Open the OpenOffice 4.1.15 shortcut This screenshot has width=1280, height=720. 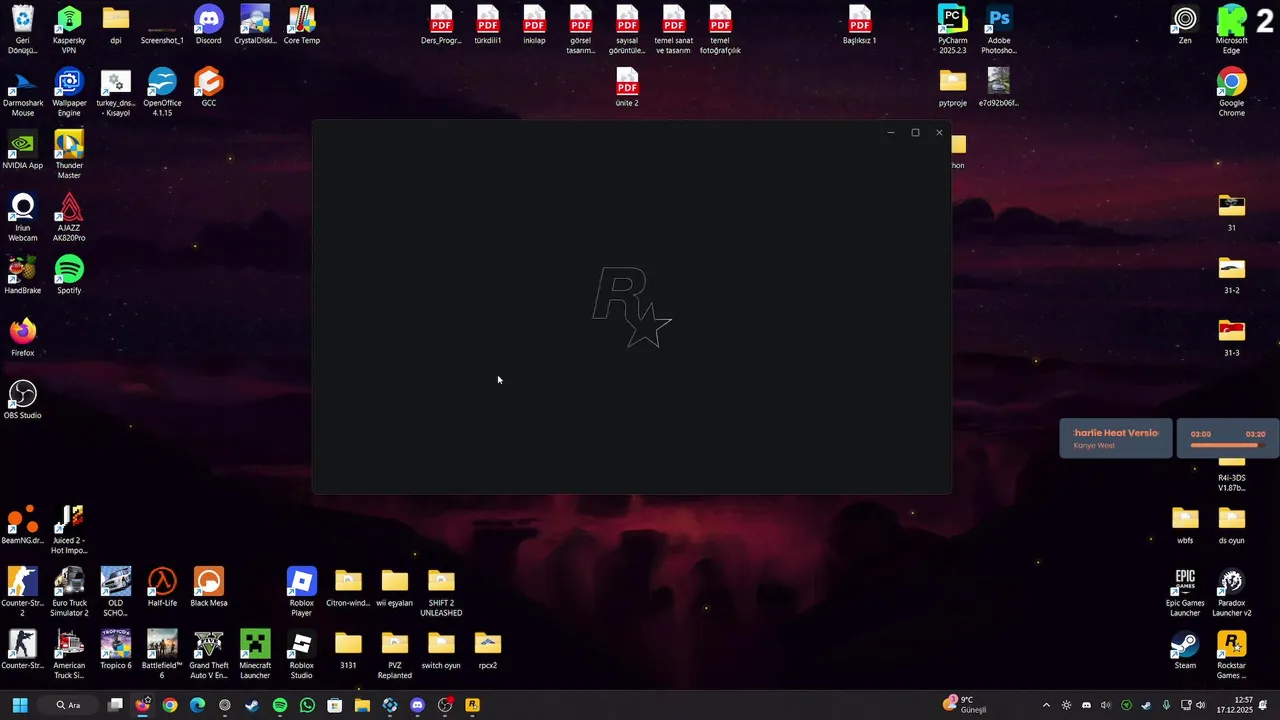point(162,92)
